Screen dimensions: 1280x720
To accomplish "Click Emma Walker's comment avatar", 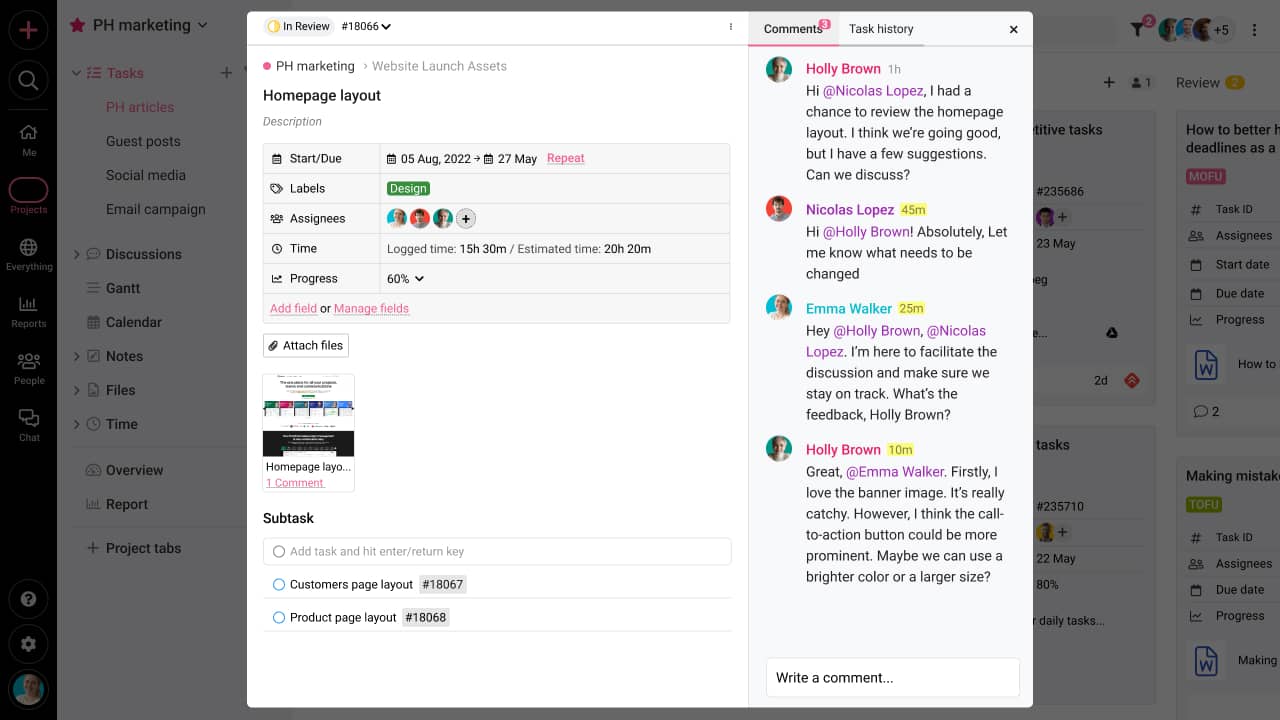I will 779,307.
